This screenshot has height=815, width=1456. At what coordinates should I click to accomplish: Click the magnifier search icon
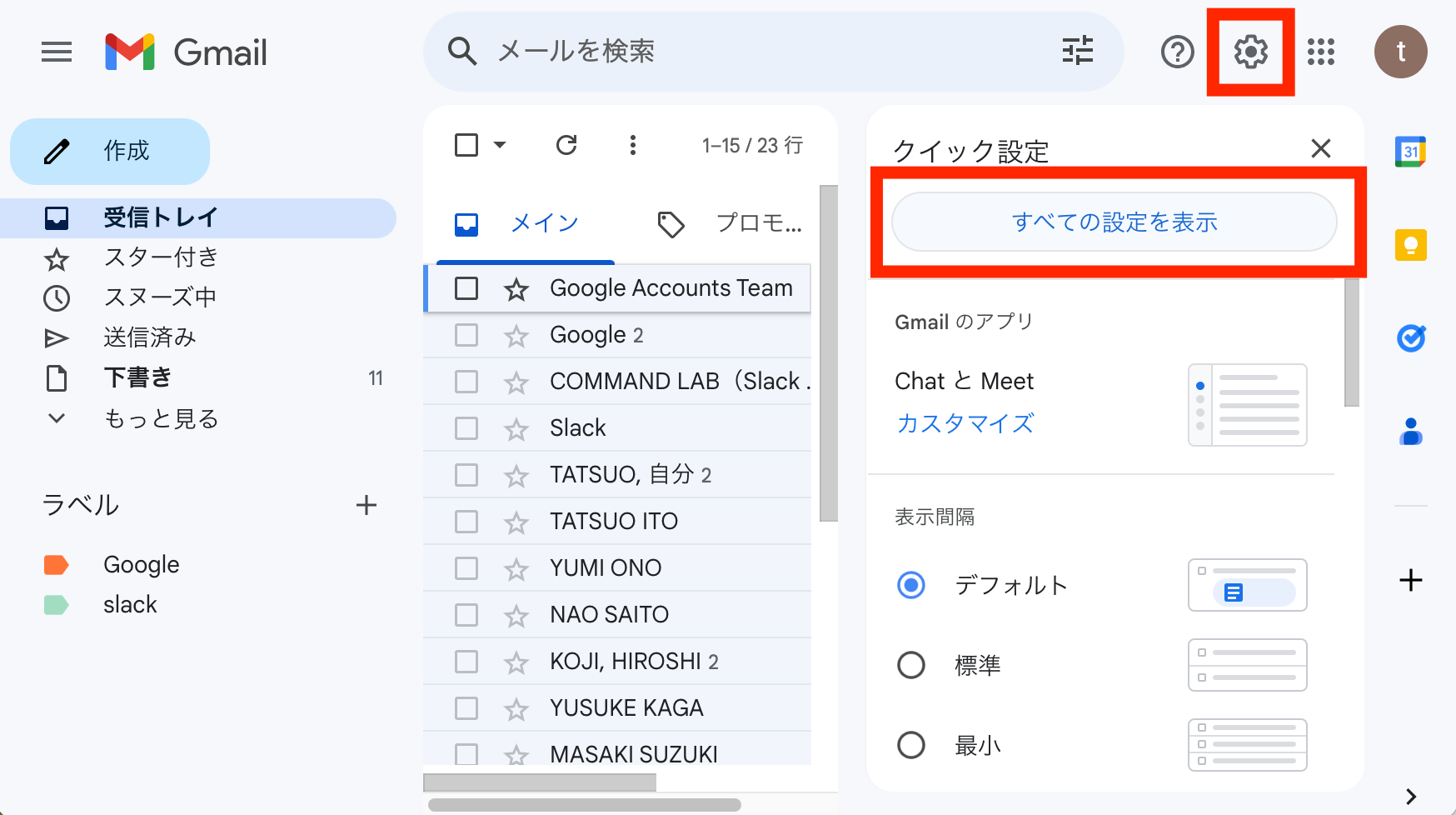(x=462, y=51)
